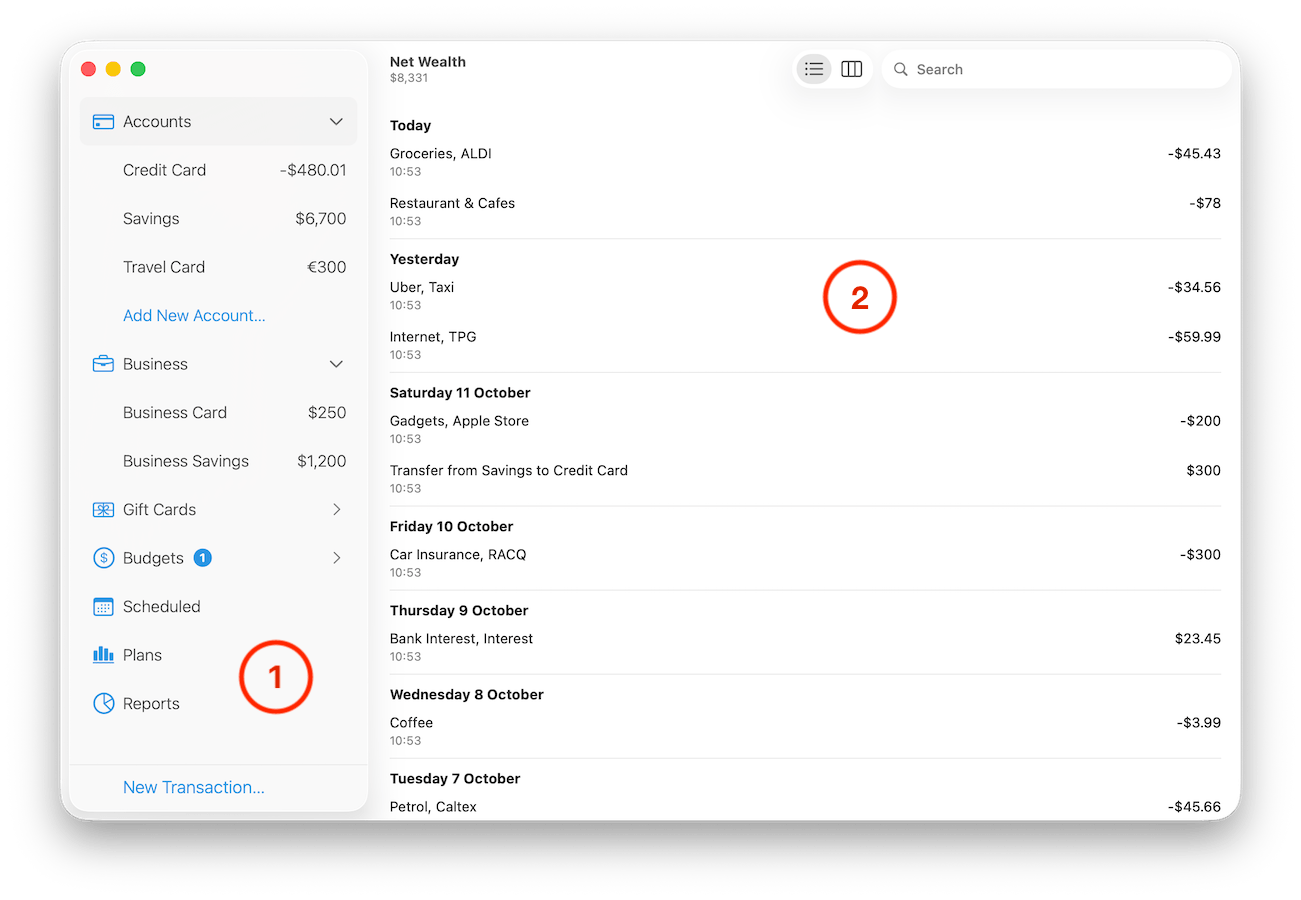
Task: Open Transfer from Savings to Credit Card
Action: pyautogui.click(x=805, y=479)
